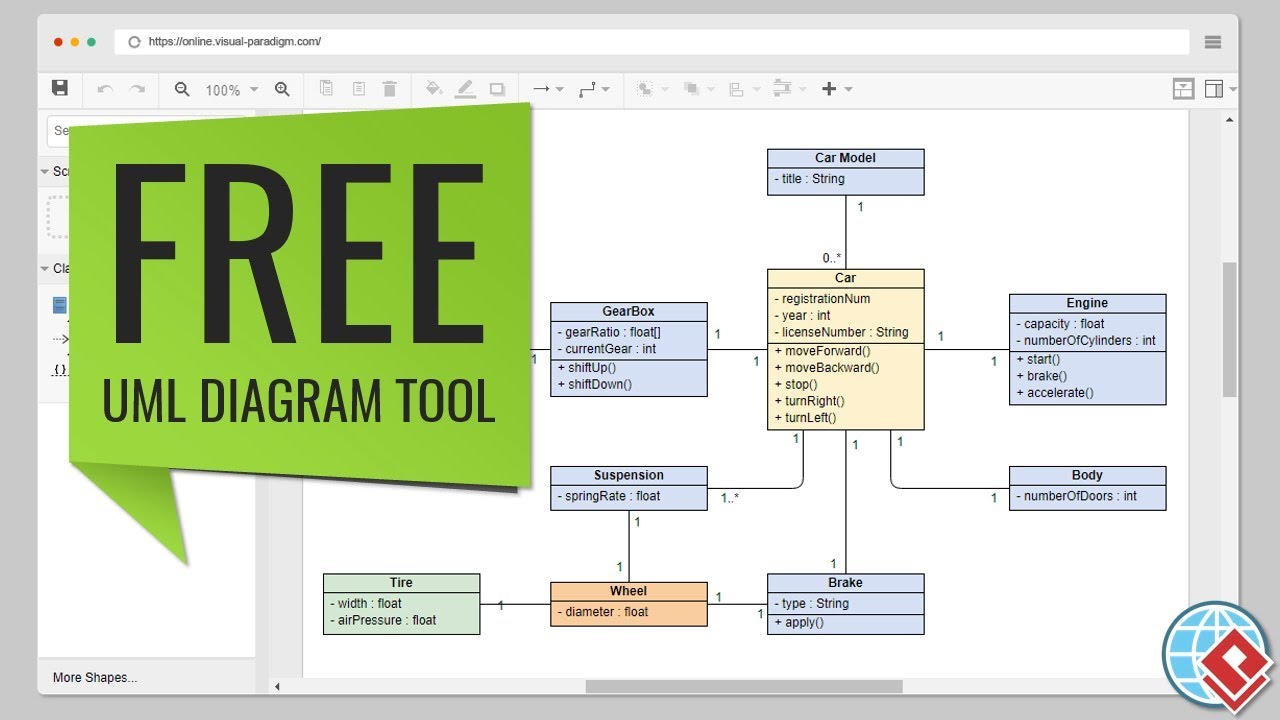The image size is (1280, 720).
Task: Open the paint bucket fill color
Action: point(434,89)
